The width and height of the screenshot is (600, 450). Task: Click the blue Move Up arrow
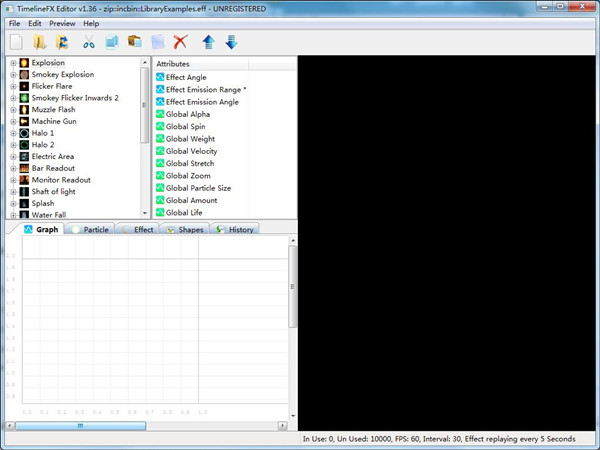(209, 42)
